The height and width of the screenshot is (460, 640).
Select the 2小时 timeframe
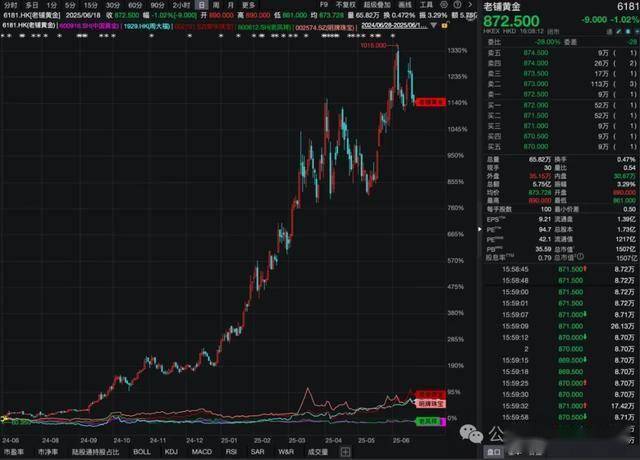coord(181,5)
